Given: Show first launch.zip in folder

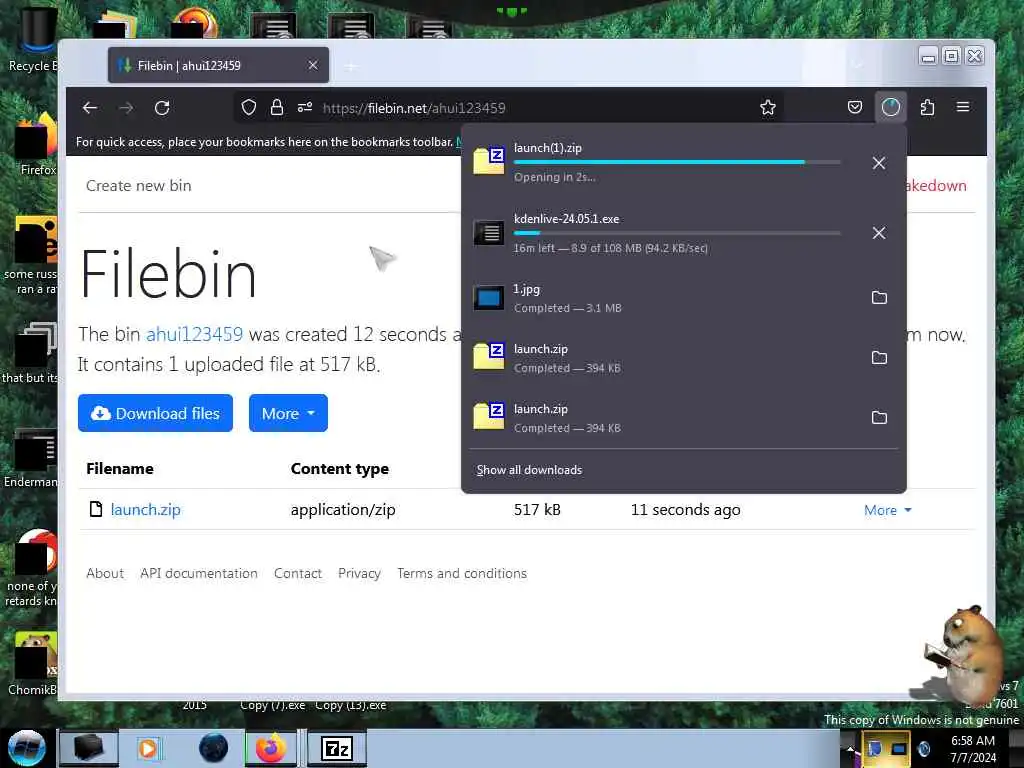Looking at the screenshot, I should pos(880,358).
